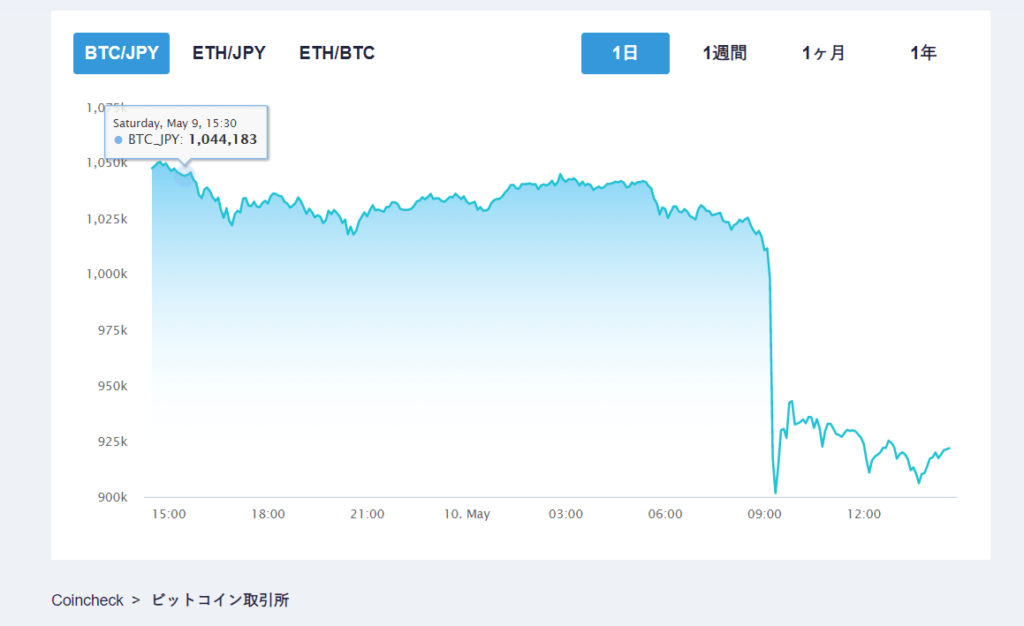This screenshot has width=1024, height=626.
Task: Change chart range to 1週間
Action: point(724,53)
